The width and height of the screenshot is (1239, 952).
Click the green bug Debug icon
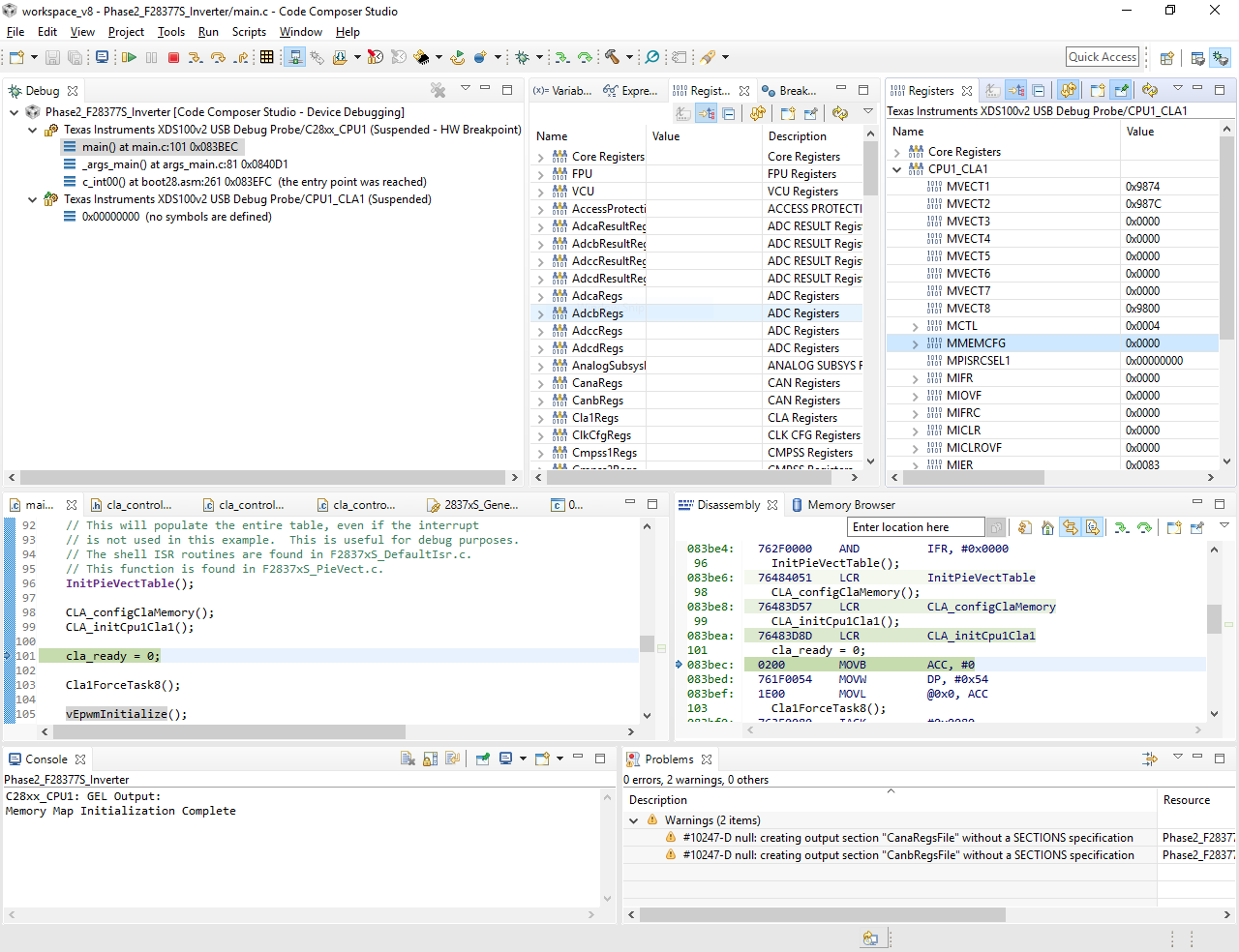pyautogui.click(x=522, y=58)
